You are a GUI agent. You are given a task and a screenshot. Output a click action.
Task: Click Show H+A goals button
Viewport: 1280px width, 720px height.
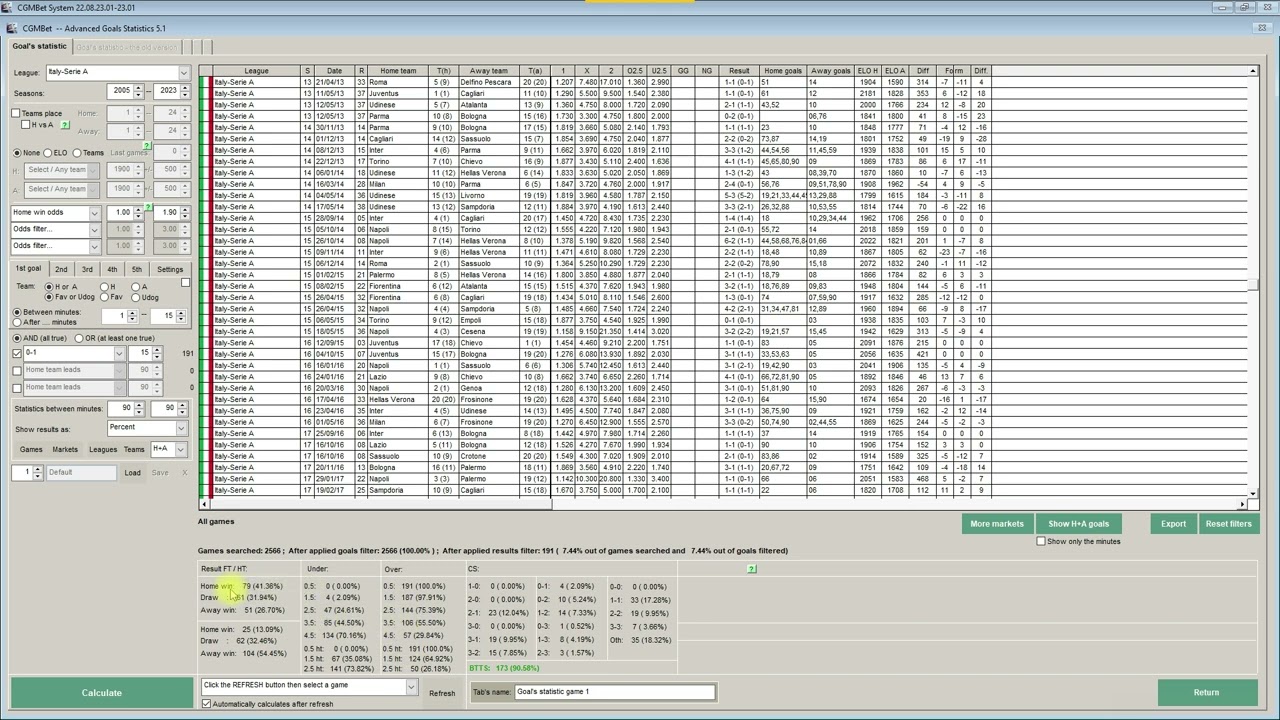[1078, 523]
